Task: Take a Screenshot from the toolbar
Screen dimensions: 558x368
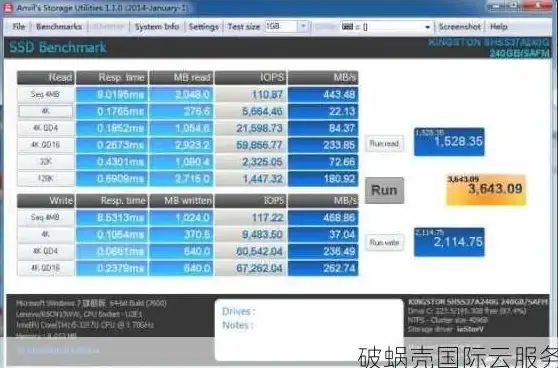Action: 459,27
